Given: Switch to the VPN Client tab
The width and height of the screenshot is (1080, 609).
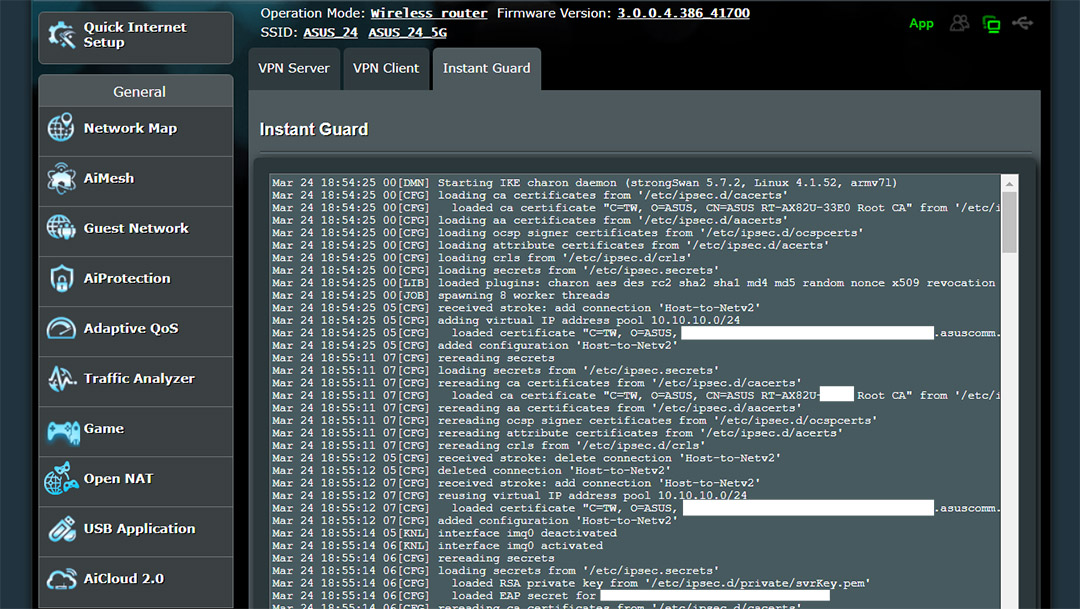Looking at the screenshot, I should [386, 69].
